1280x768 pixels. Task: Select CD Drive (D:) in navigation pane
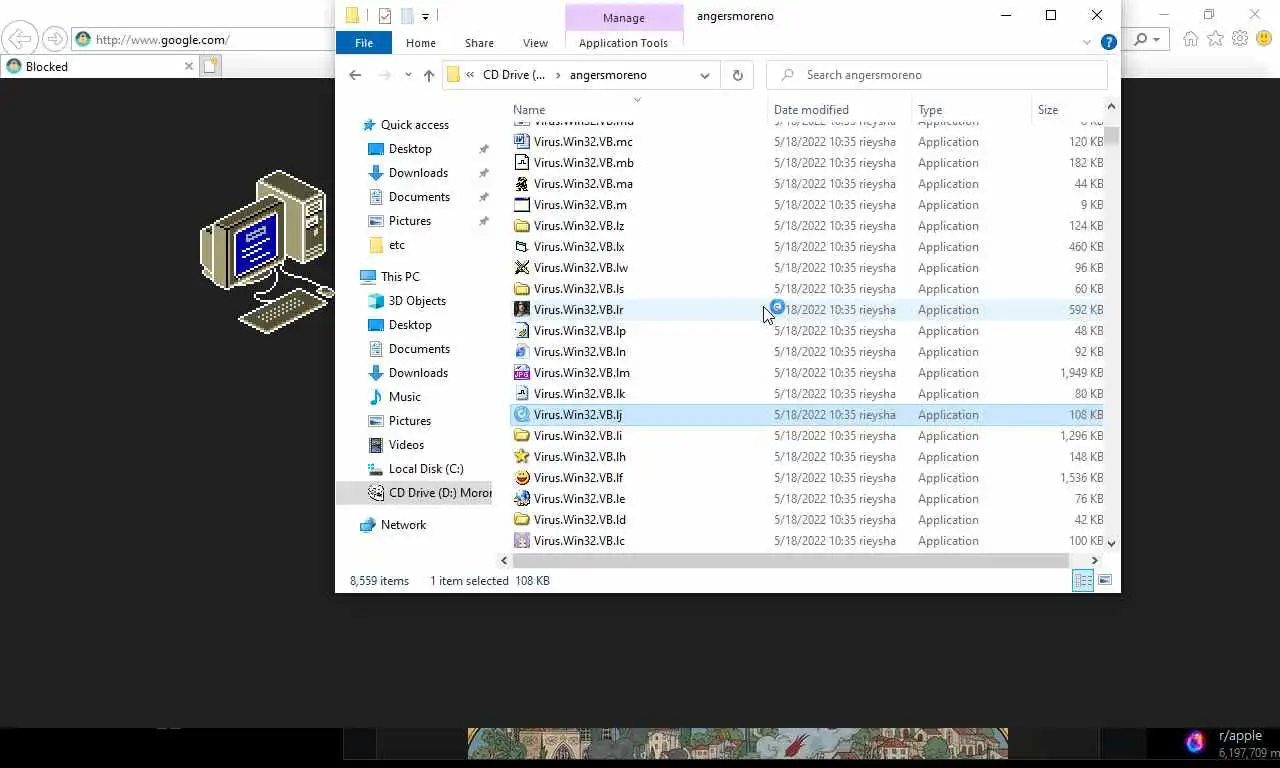pyautogui.click(x=430, y=493)
